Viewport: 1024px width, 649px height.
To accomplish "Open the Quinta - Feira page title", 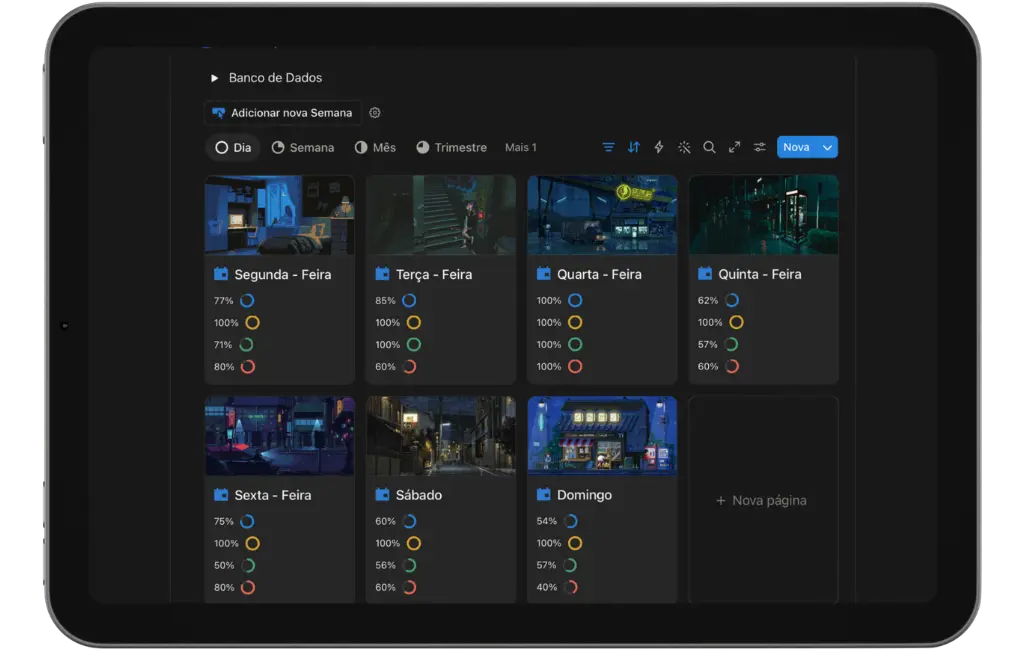I will pyautogui.click(x=760, y=274).
